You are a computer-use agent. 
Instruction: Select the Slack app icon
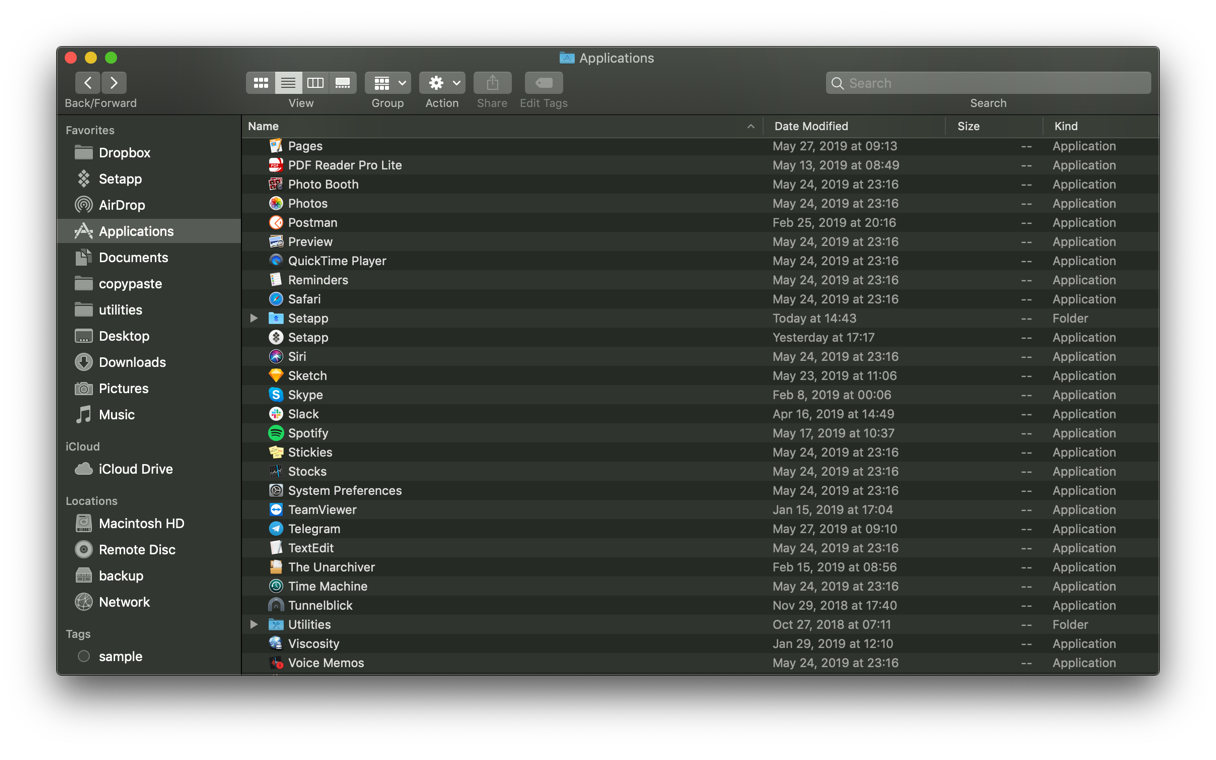pos(276,414)
